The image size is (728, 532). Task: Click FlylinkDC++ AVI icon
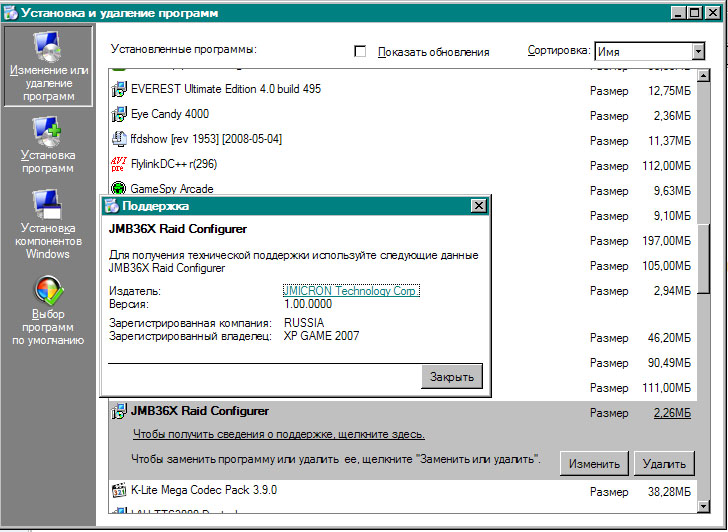pyautogui.click(x=119, y=164)
